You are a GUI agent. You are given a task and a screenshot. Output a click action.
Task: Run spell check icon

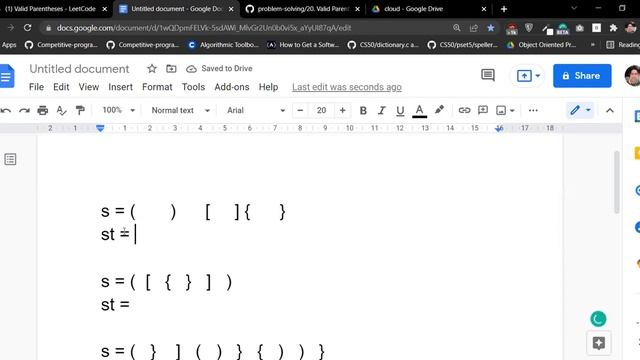tap(61, 110)
